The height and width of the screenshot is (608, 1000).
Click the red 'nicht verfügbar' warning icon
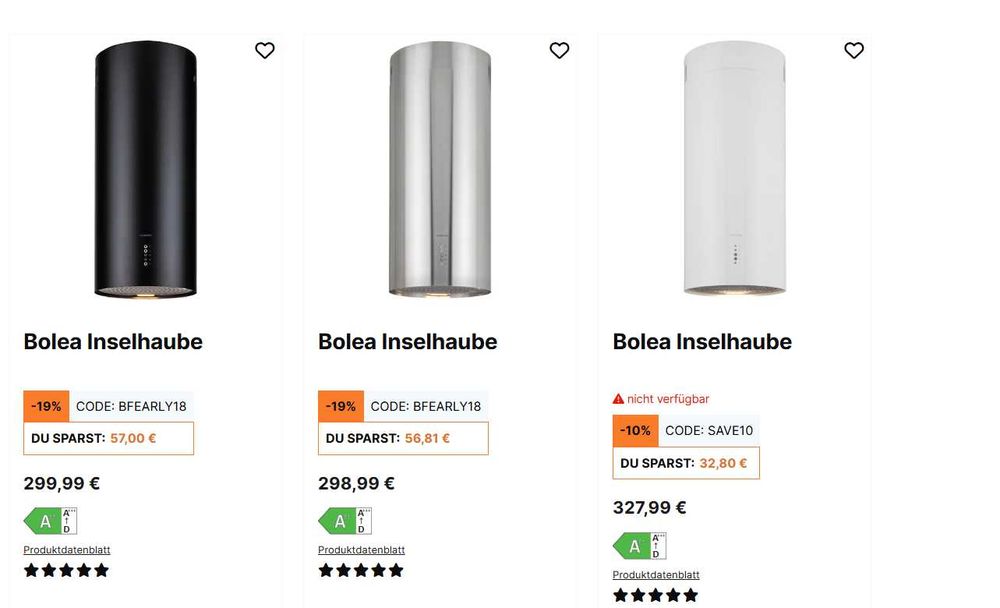click(x=618, y=399)
